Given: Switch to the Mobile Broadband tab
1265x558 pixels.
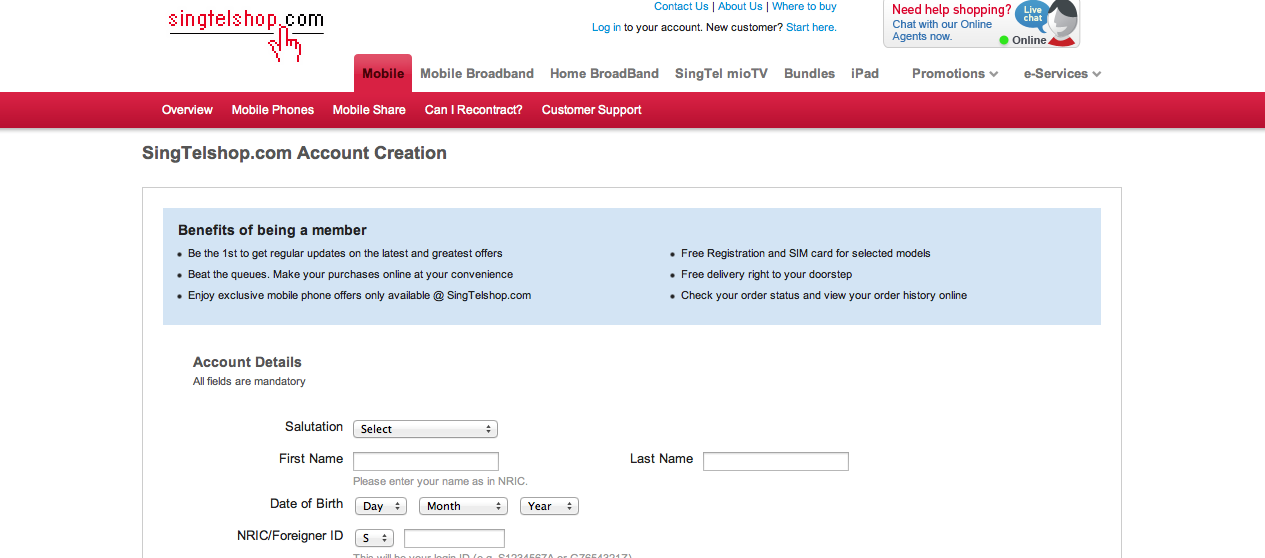Looking at the screenshot, I should click(477, 73).
